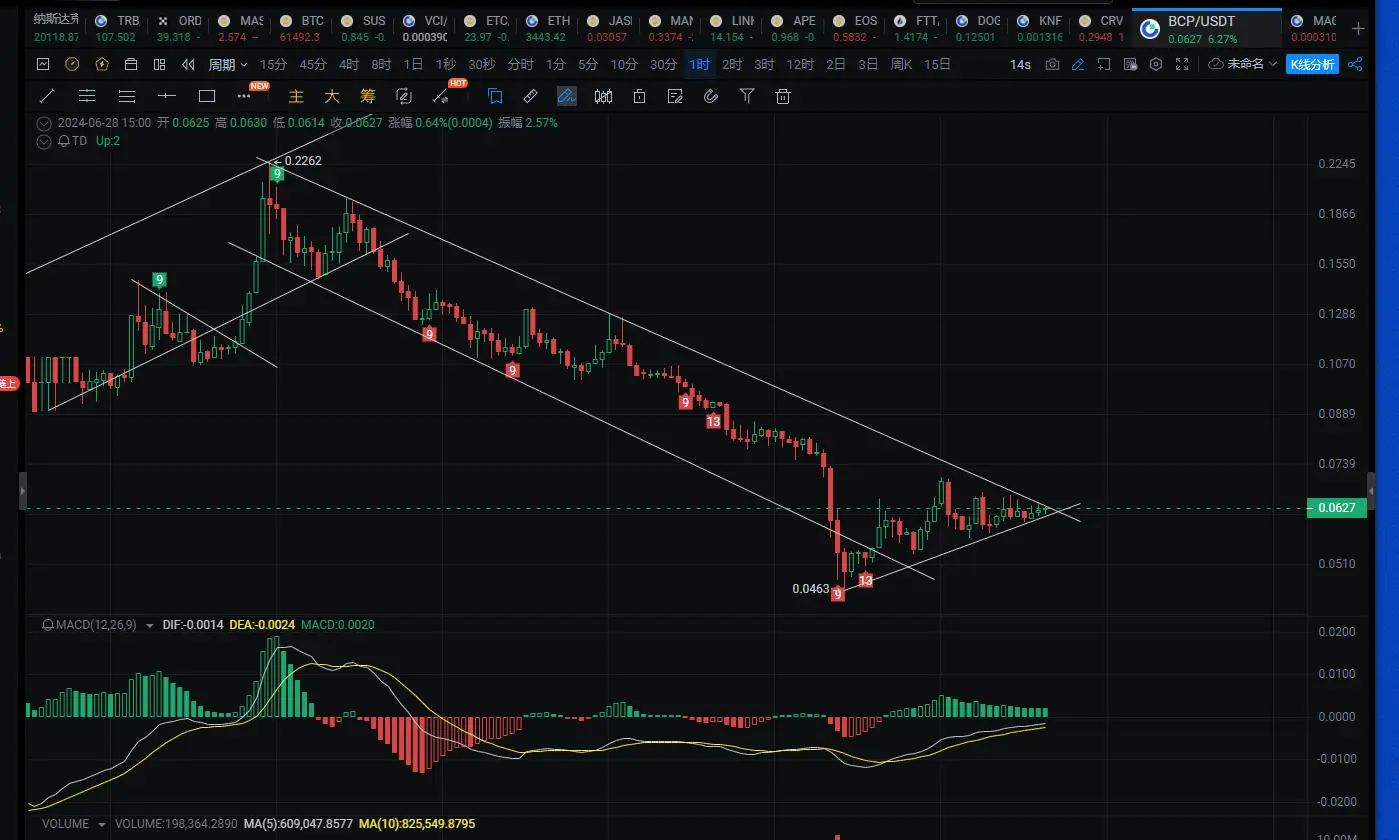Click the 0.0627 current price label
The height and width of the screenshot is (840, 1399).
click(1336, 508)
